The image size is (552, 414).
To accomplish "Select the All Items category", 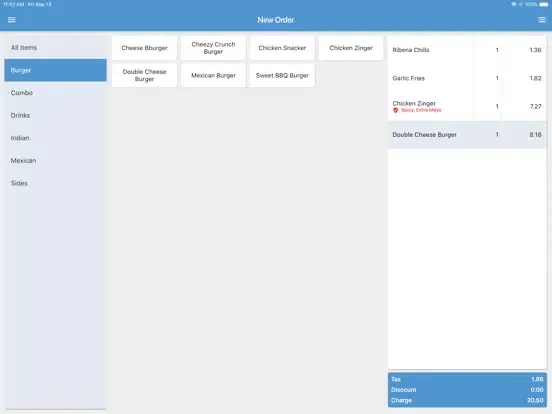I will point(56,48).
